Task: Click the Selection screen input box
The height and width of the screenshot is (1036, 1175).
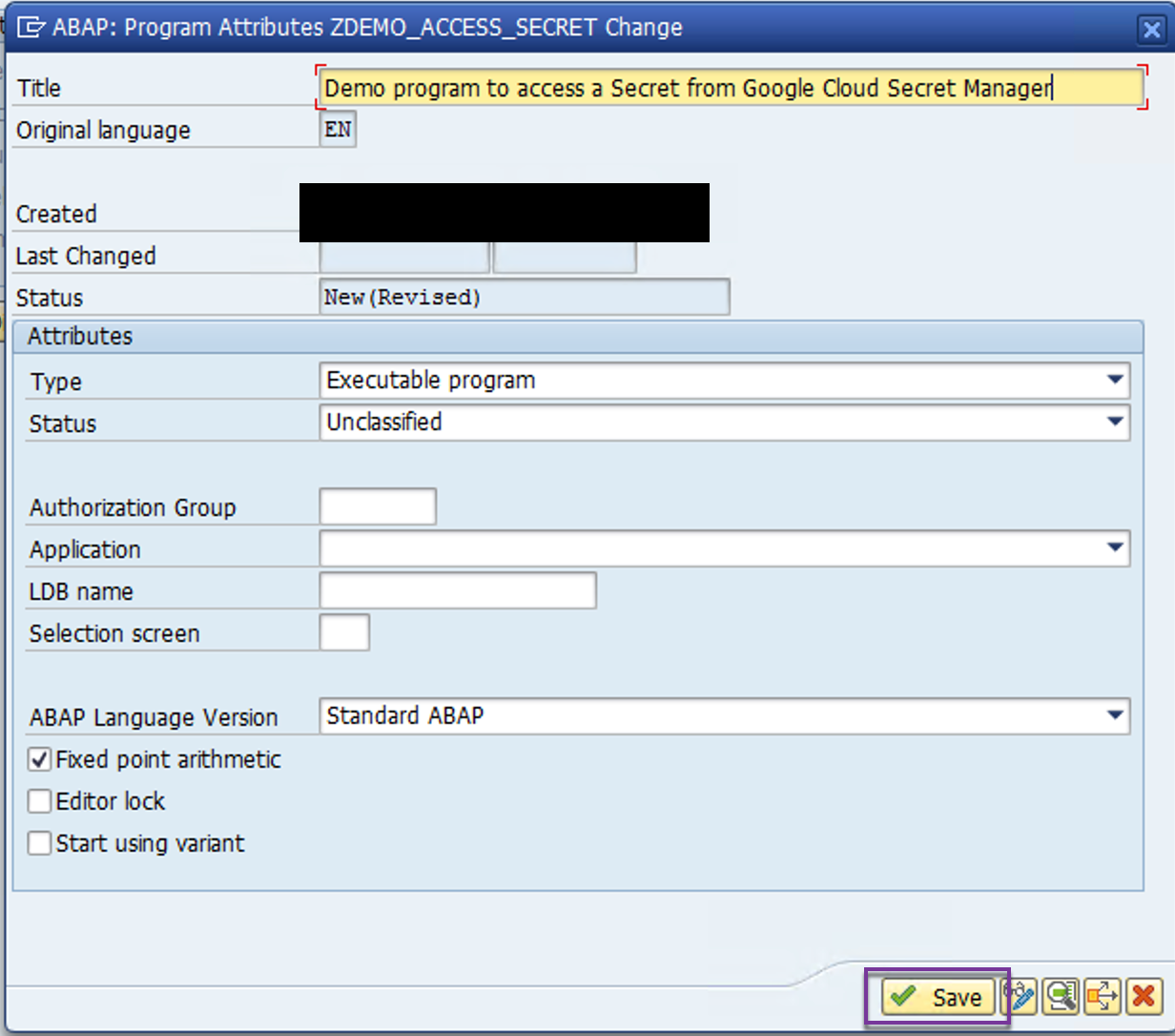Action: [x=344, y=632]
